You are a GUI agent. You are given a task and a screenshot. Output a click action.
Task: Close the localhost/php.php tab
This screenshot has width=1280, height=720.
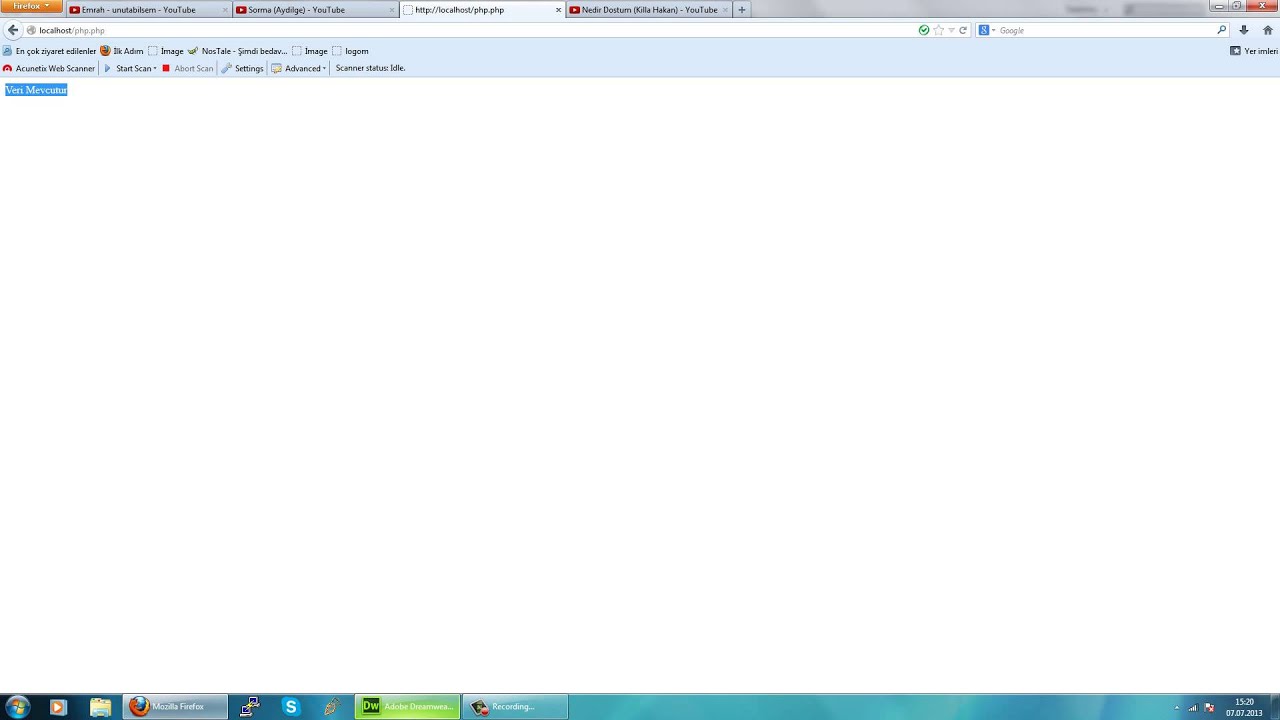tap(558, 10)
